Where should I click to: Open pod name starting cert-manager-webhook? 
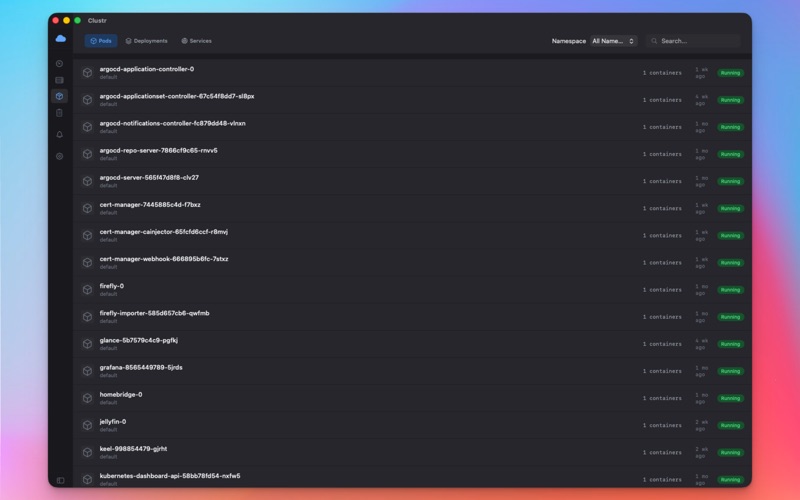(164, 259)
